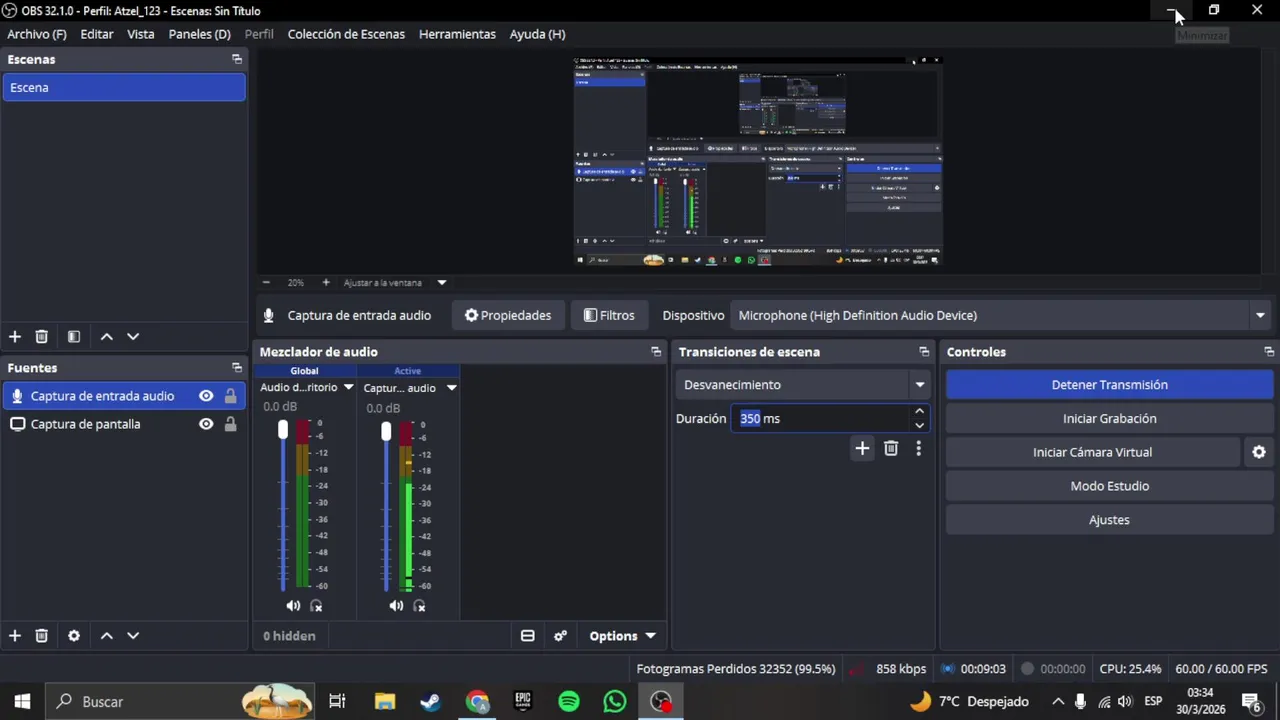Hide Captura de entrada audio source
1280x720 pixels.
tap(206, 396)
